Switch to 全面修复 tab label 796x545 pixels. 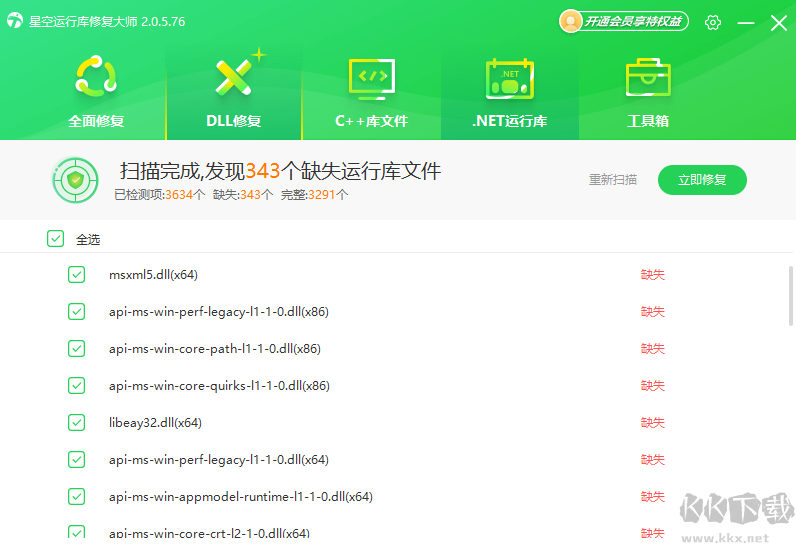[x=96, y=121]
